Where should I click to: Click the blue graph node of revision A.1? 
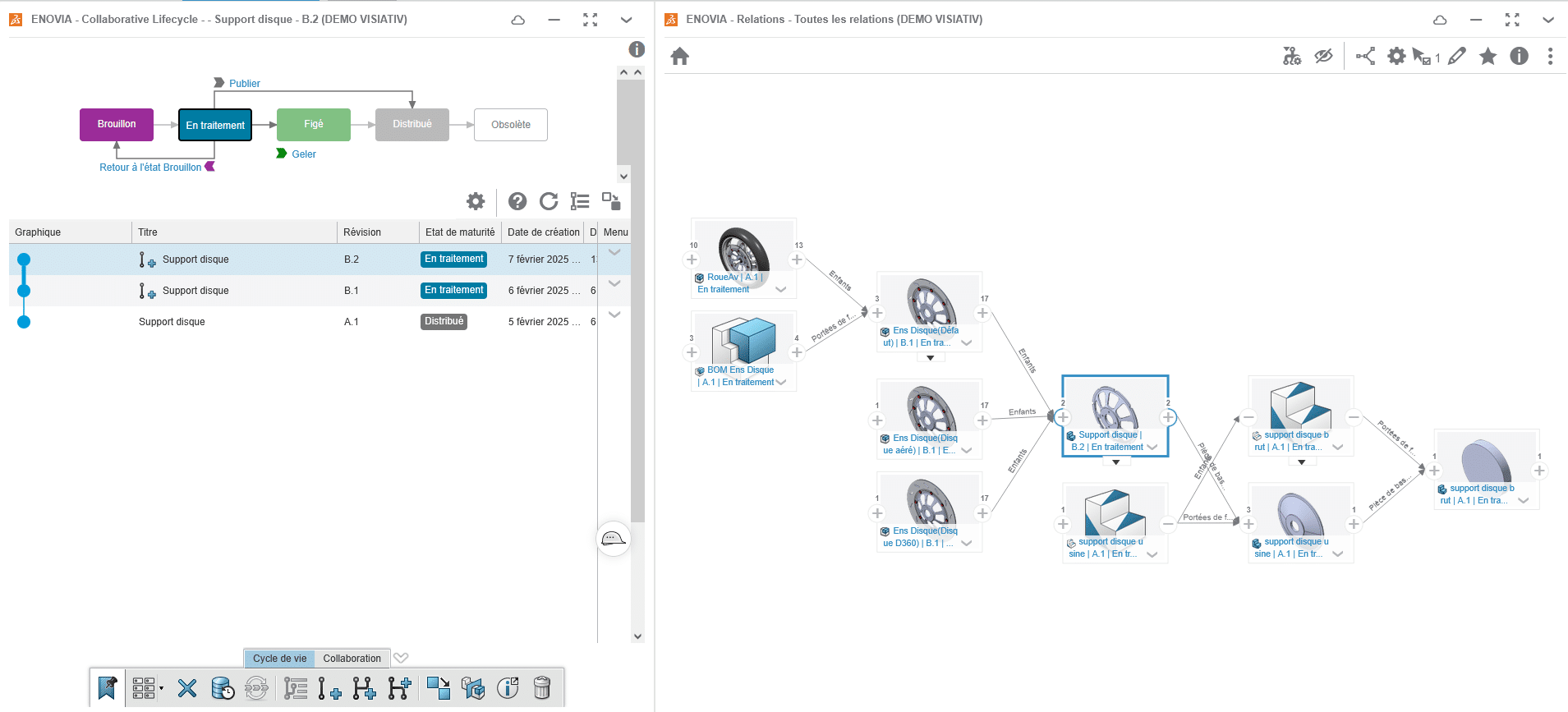tap(24, 322)
